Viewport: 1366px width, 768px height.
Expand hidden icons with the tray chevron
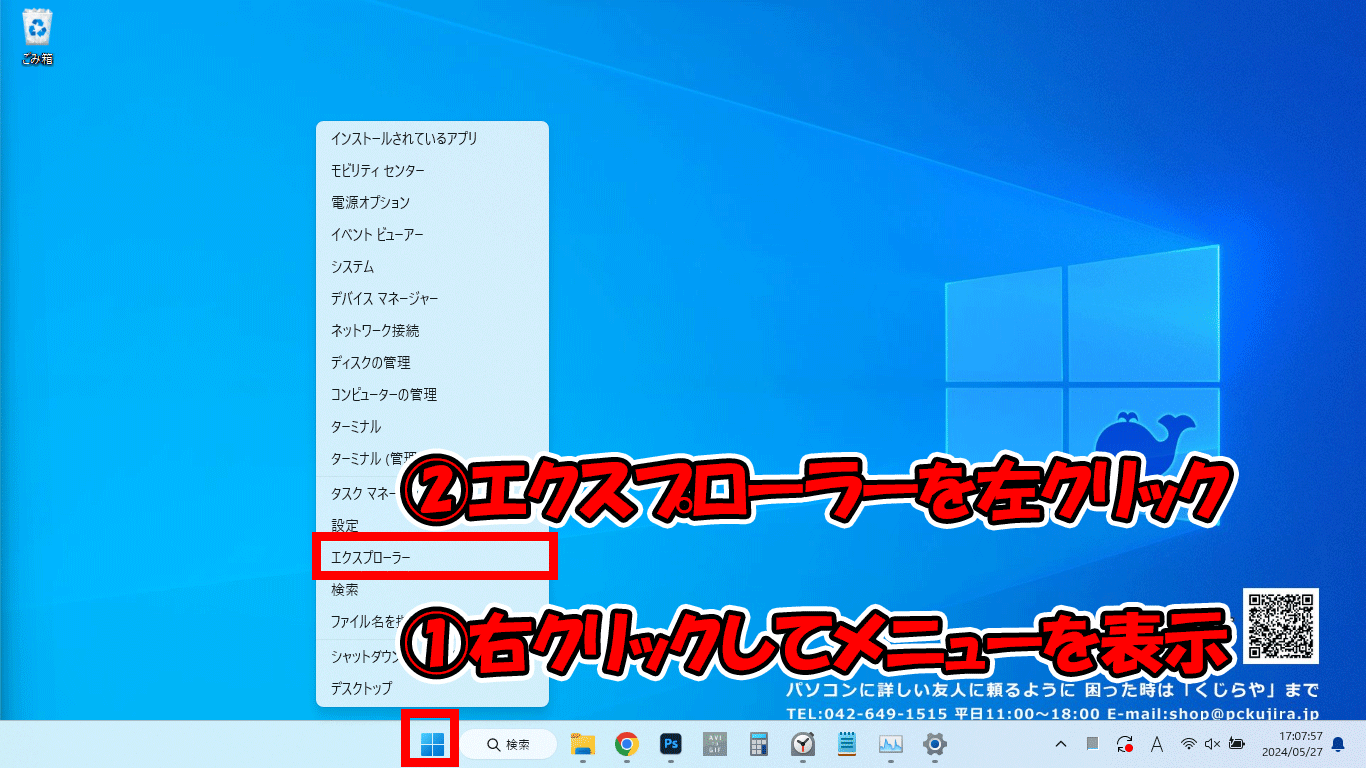(1060, 744)
